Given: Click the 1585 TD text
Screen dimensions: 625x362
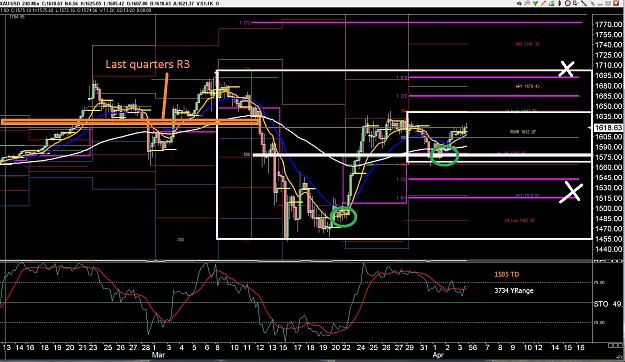Looking at the screenshot, I should coord(507,274).
